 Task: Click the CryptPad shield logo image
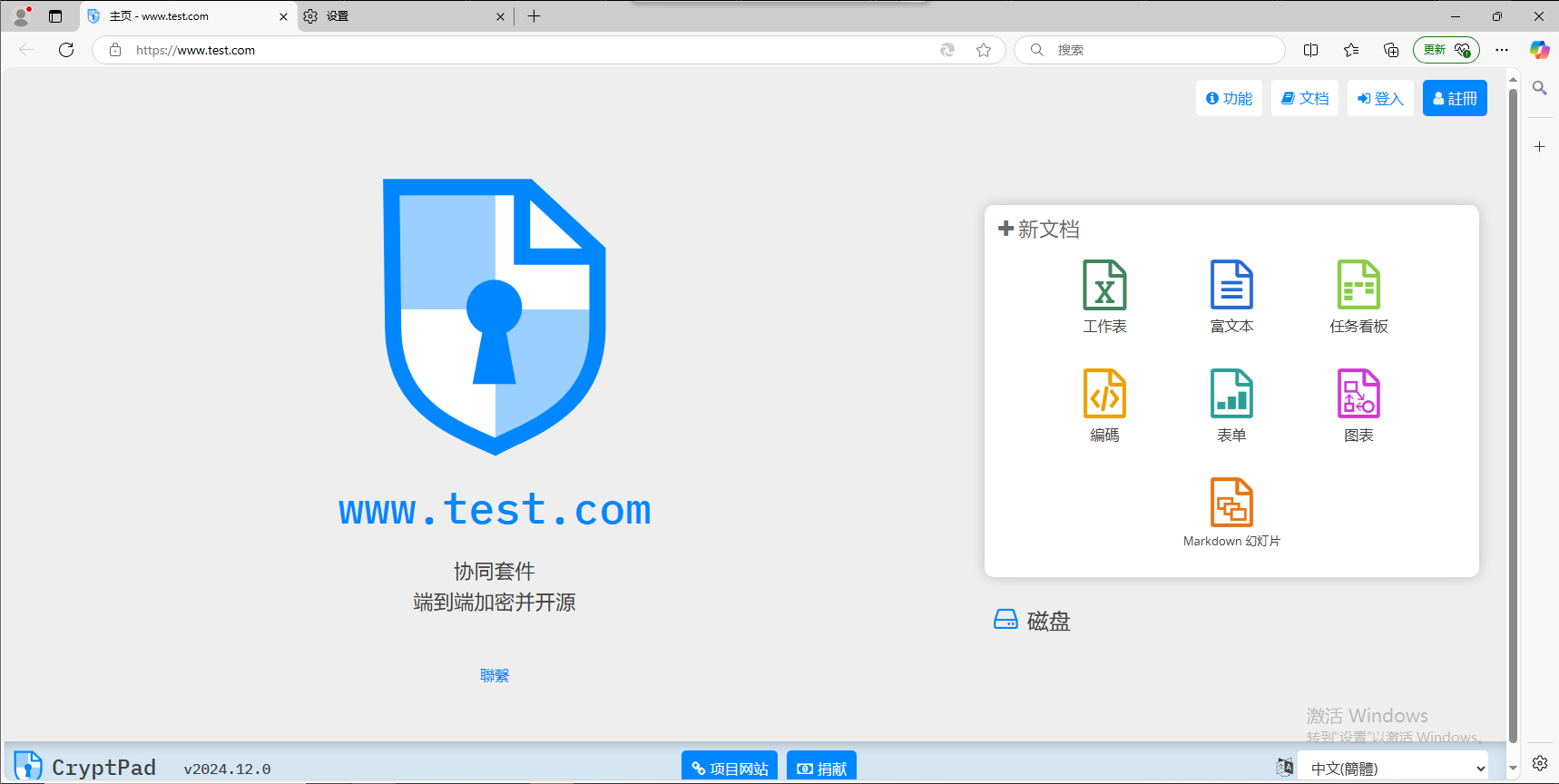(495, 317)
